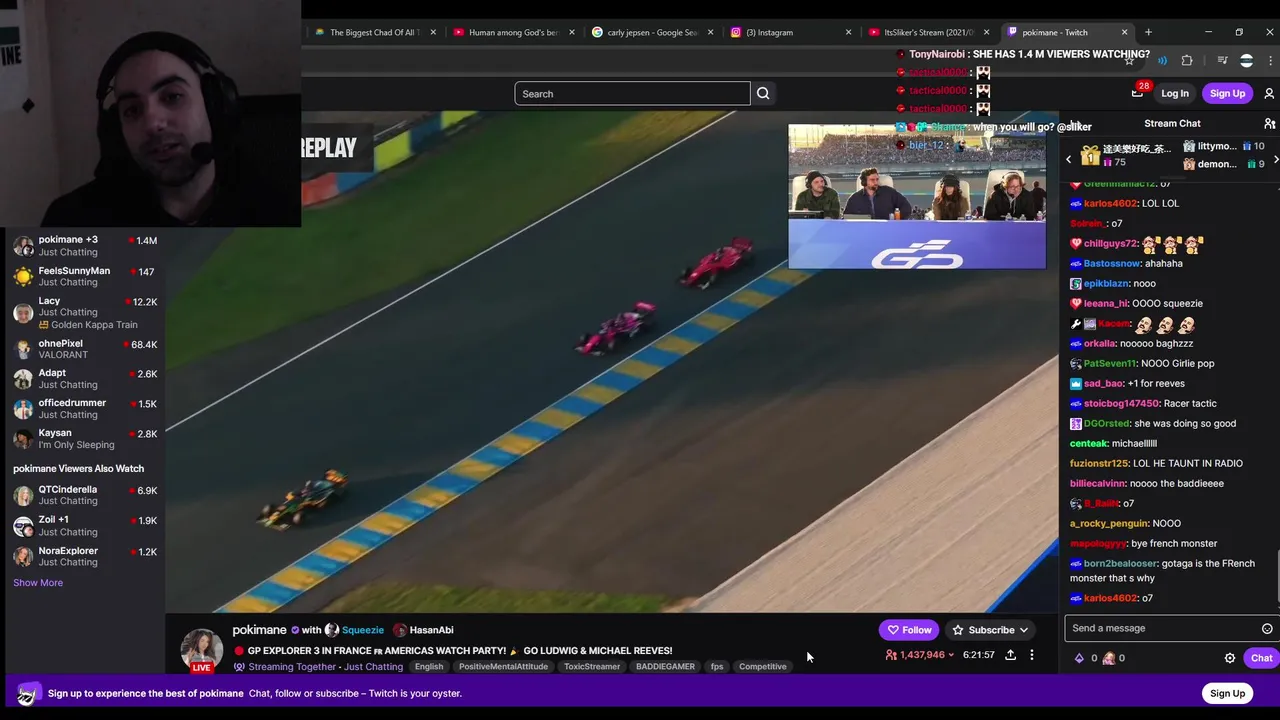Click the chat scrollbar
This screenshot has width=1280, height=720.
[1277, 578]
